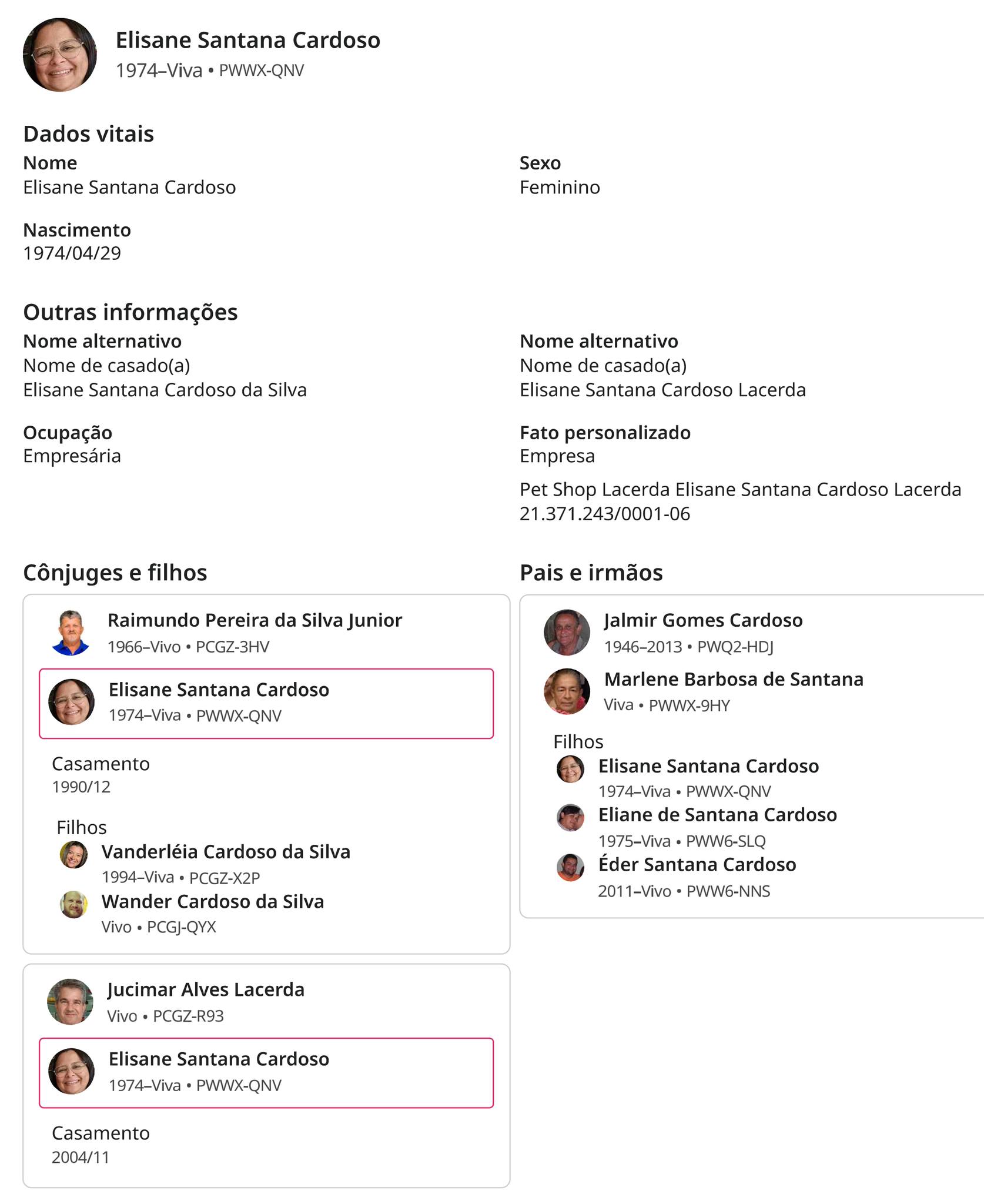Screen dimensions: 984x1204
Task: Open Elisane Santana Cardoso's main profile photo
Action: 59,55
